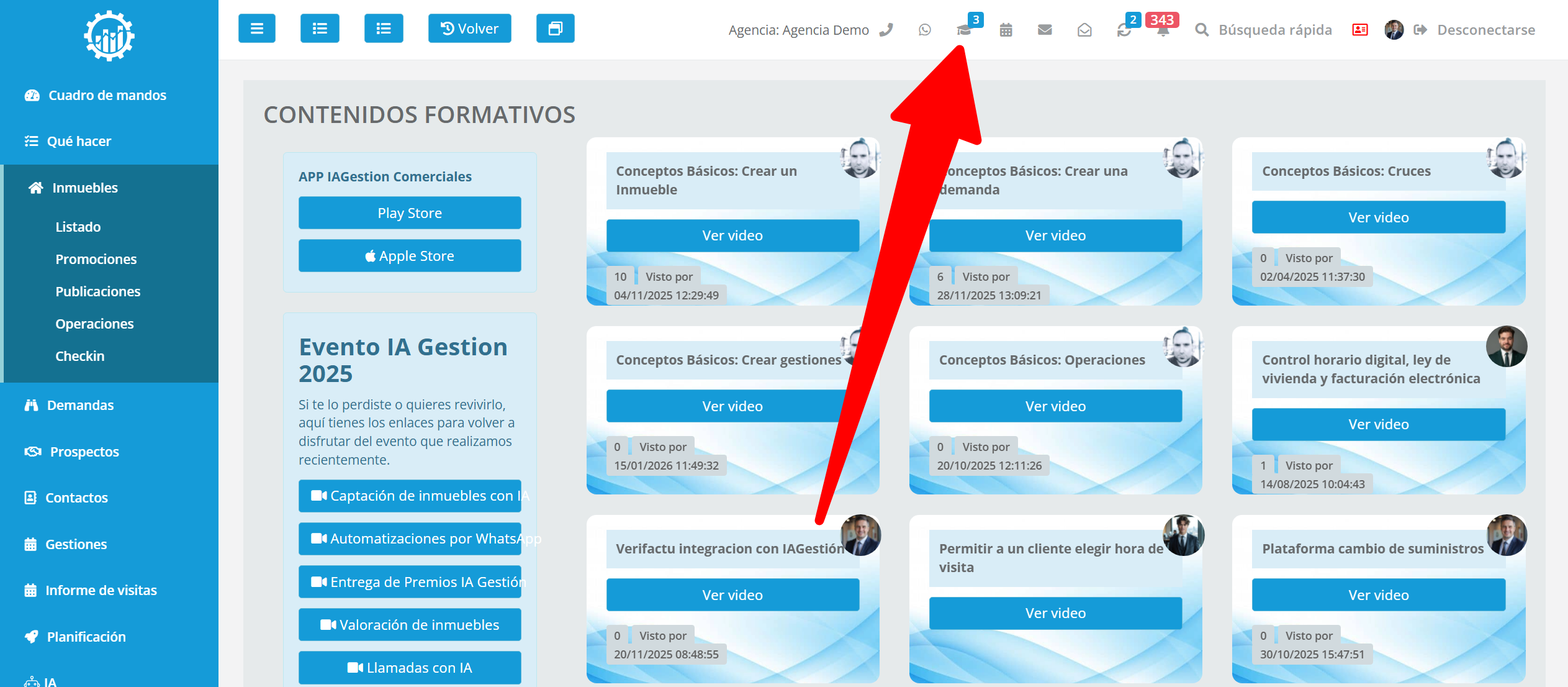
Task: Click the red ID card icon
Action: point(1359,30)
